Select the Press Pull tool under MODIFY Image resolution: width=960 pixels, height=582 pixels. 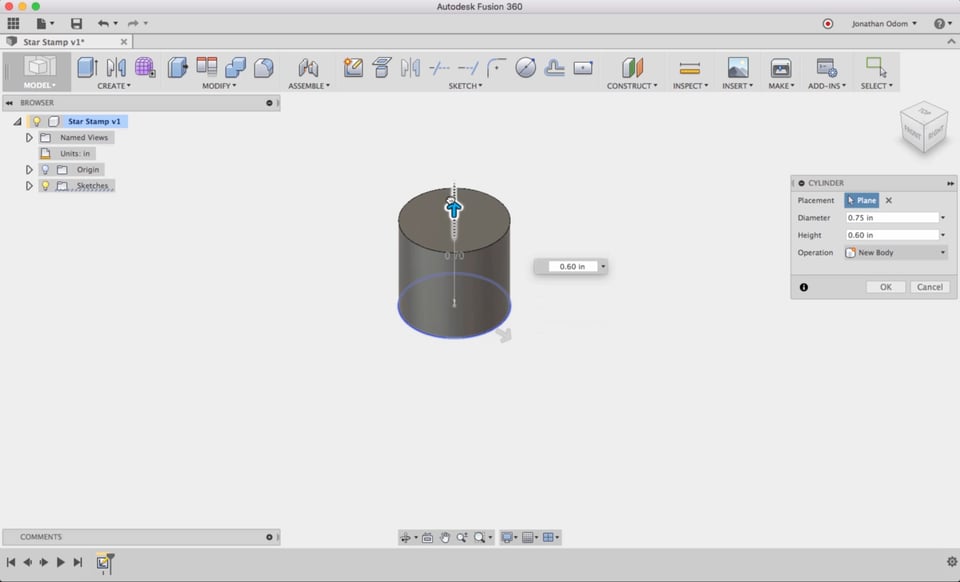point(177,67)
